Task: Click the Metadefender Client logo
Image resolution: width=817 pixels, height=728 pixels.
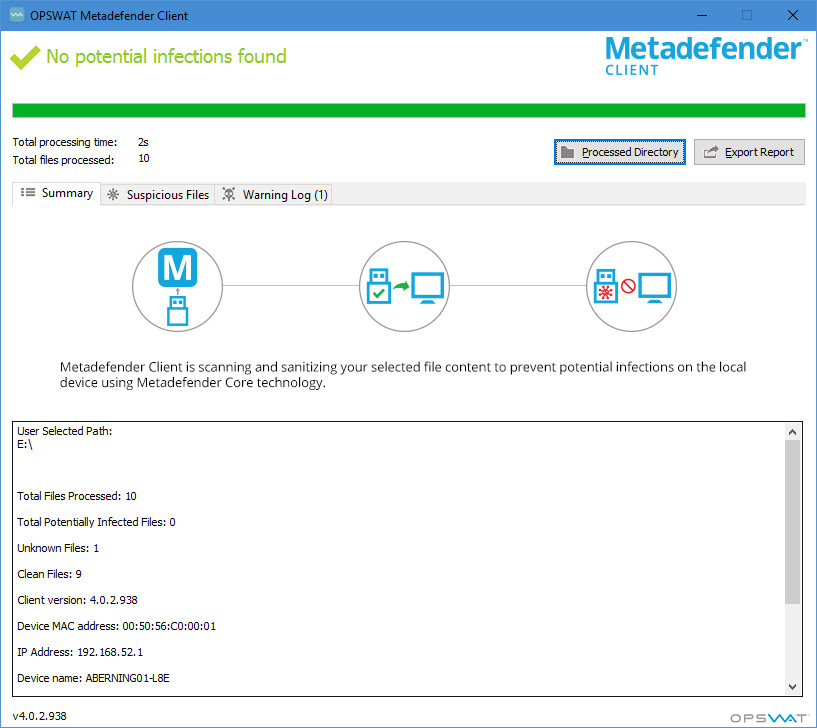Action: tap(705, 56)
